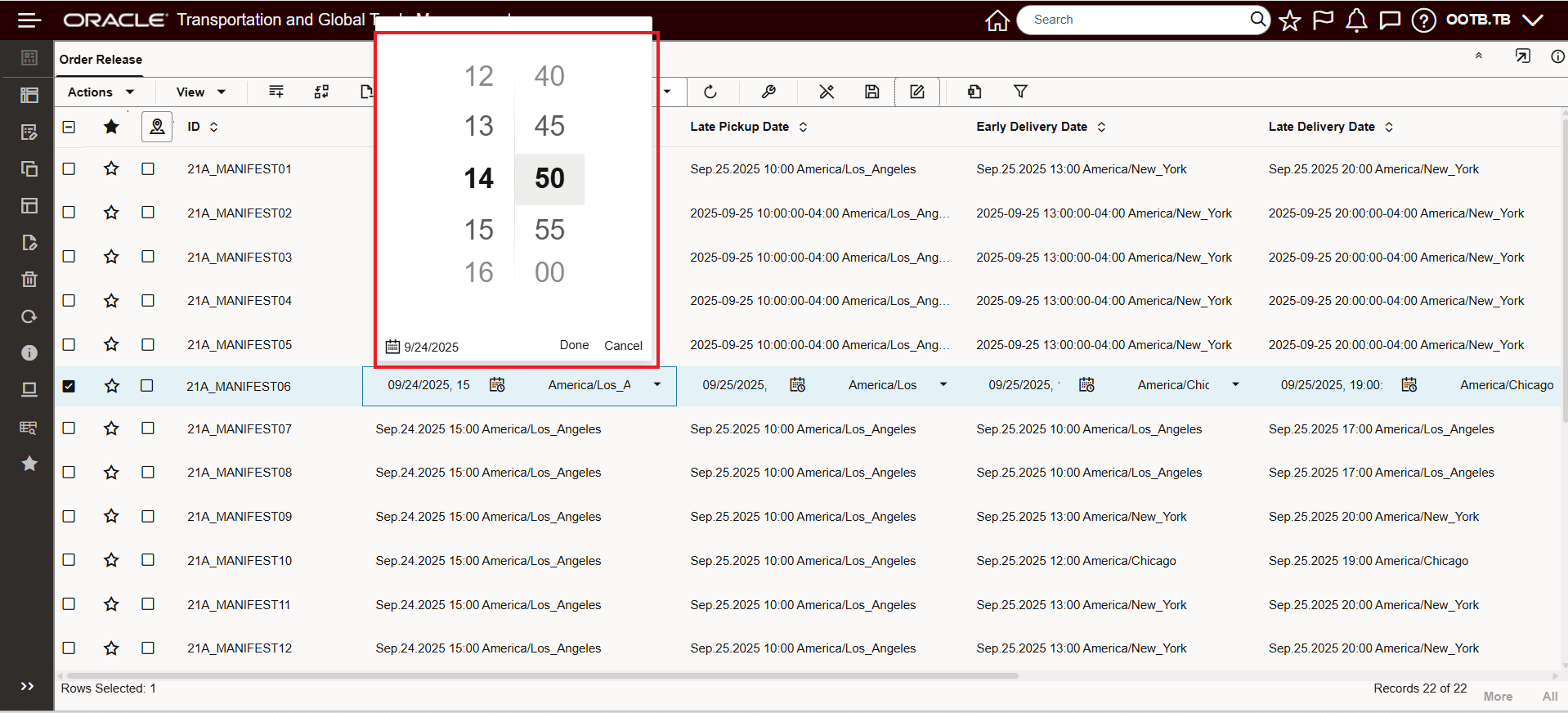
Task: Click the crossed tools icon
Action: coord(827,92)
